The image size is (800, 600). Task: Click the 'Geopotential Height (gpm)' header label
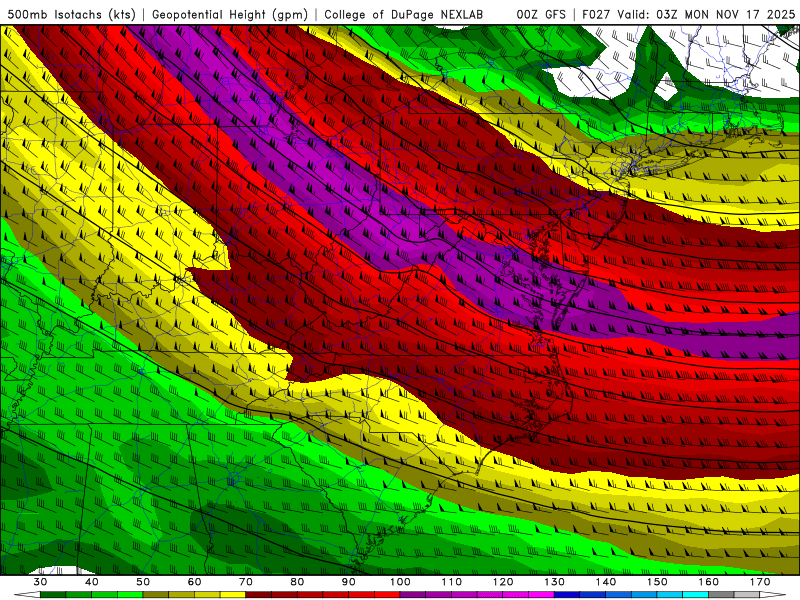coord(230,14)
